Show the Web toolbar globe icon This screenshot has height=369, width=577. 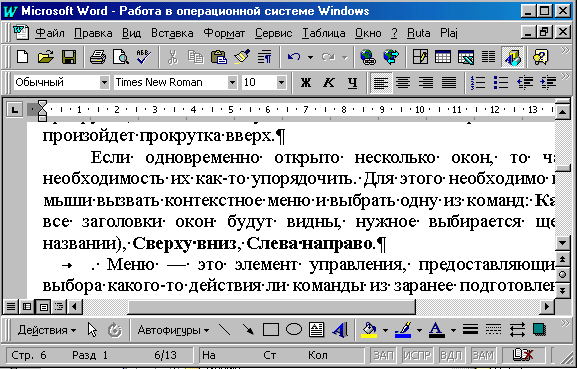click(x=390, y=57)
